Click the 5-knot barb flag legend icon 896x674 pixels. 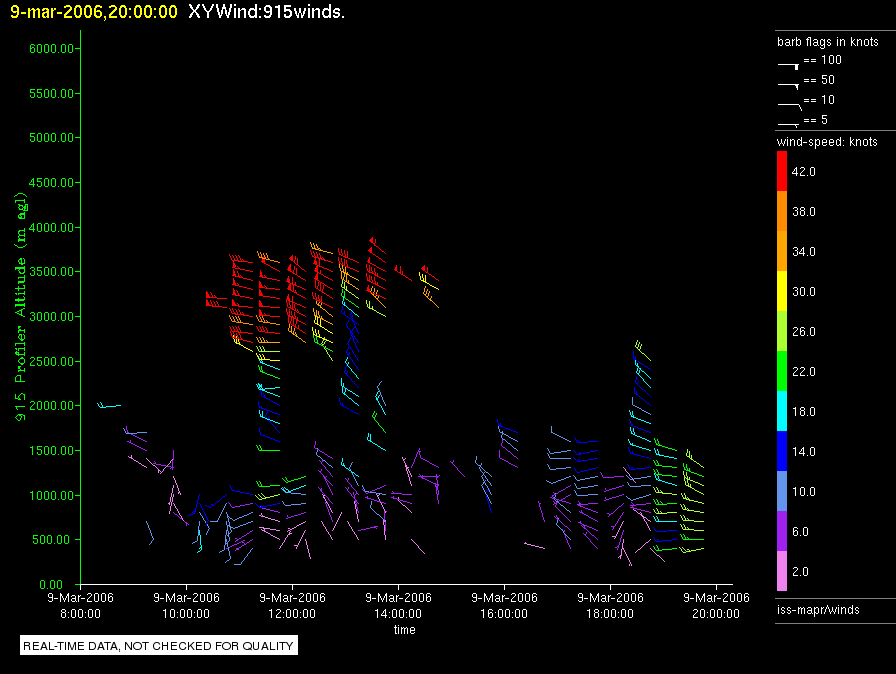[x=788, y=122]
